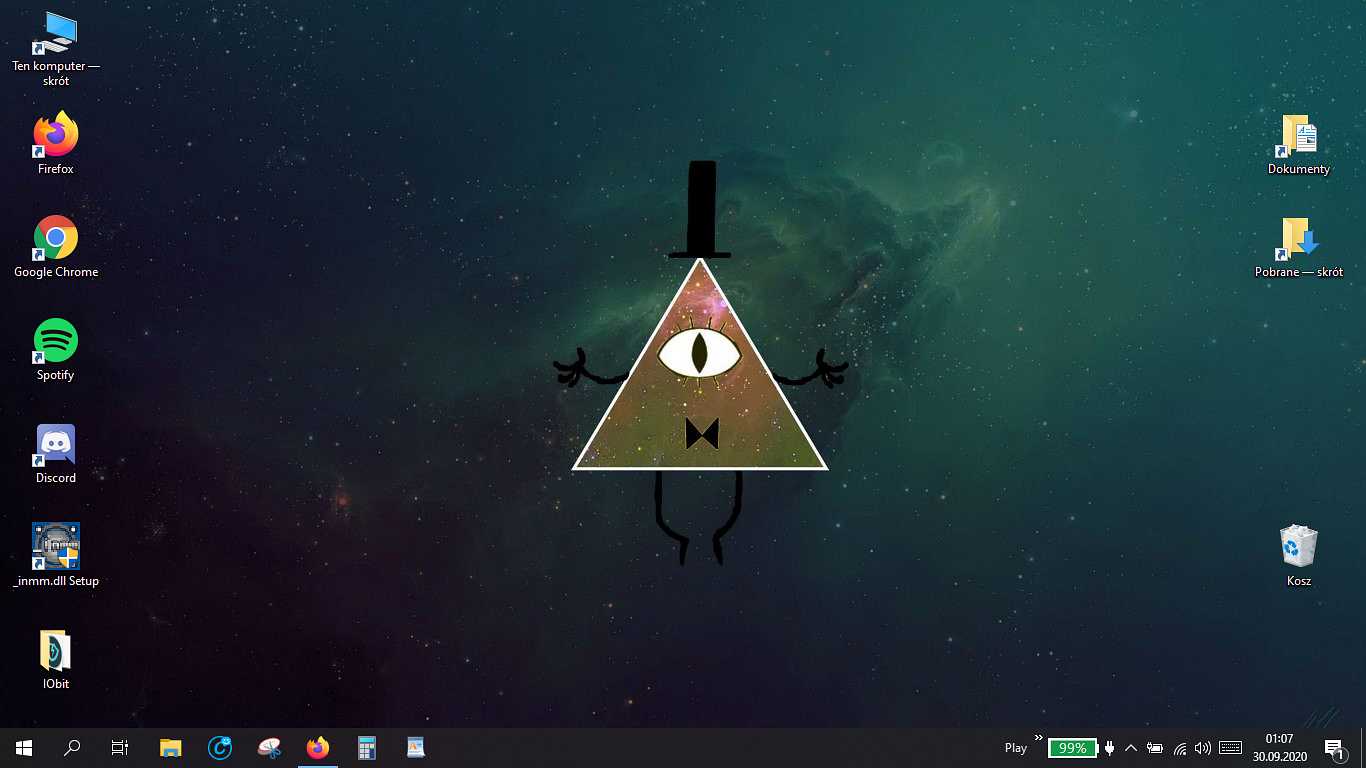Select the Dokumenty folder icon
This screenshot has width=1366, height=768.
point(1299,135)
